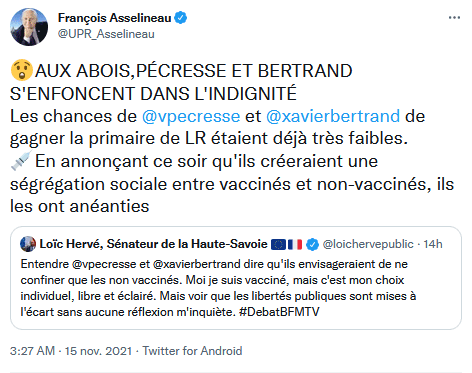
Task: Click the 14h timestamp on quoted tweet
Action: click(x=433, y=244)
